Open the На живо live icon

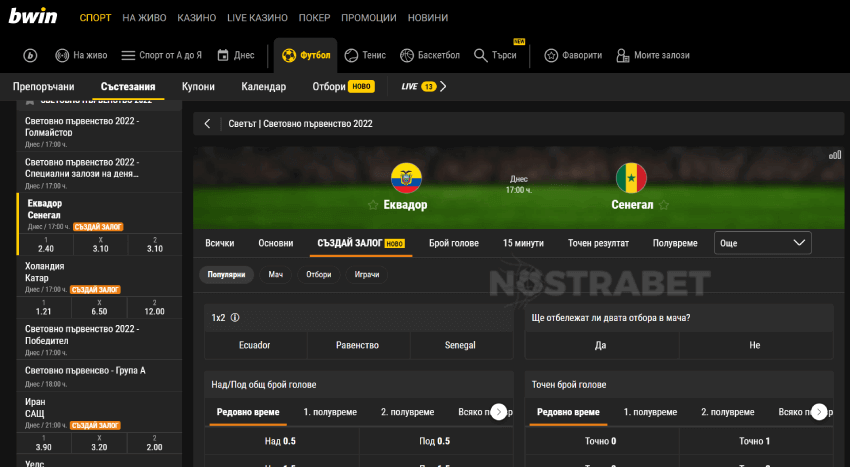[81, 55]
